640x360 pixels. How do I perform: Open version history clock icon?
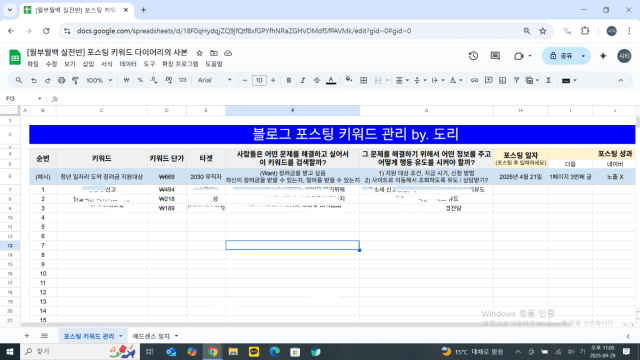pos(473,56)
